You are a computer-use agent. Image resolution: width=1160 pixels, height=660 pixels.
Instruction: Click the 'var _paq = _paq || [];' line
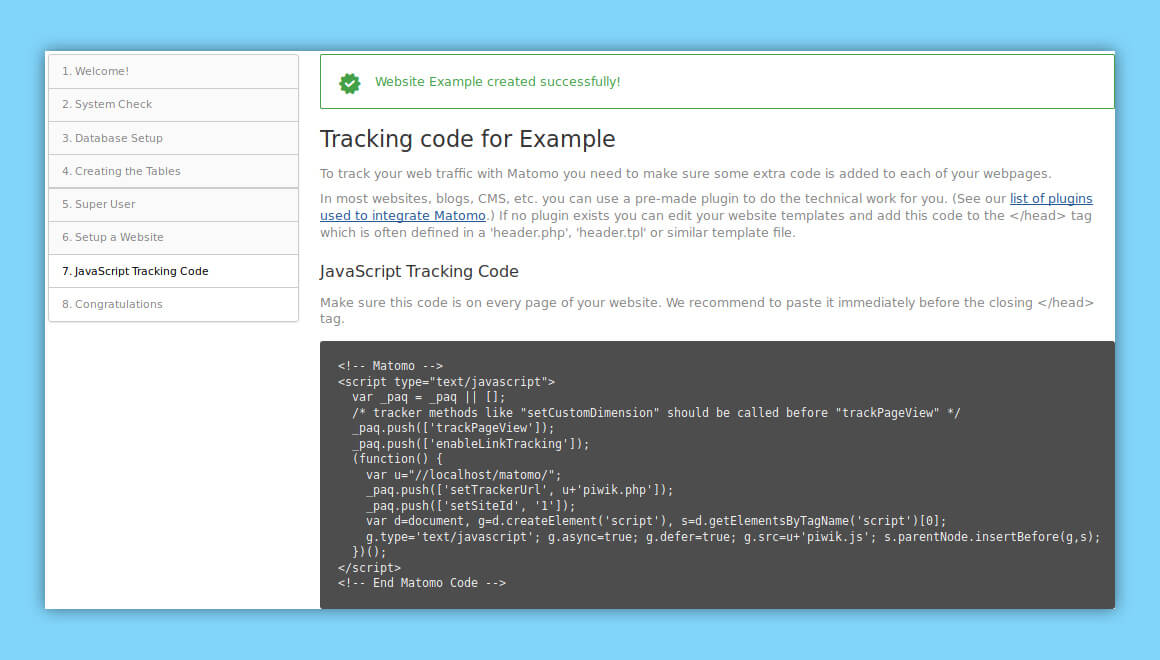point(428,397)
